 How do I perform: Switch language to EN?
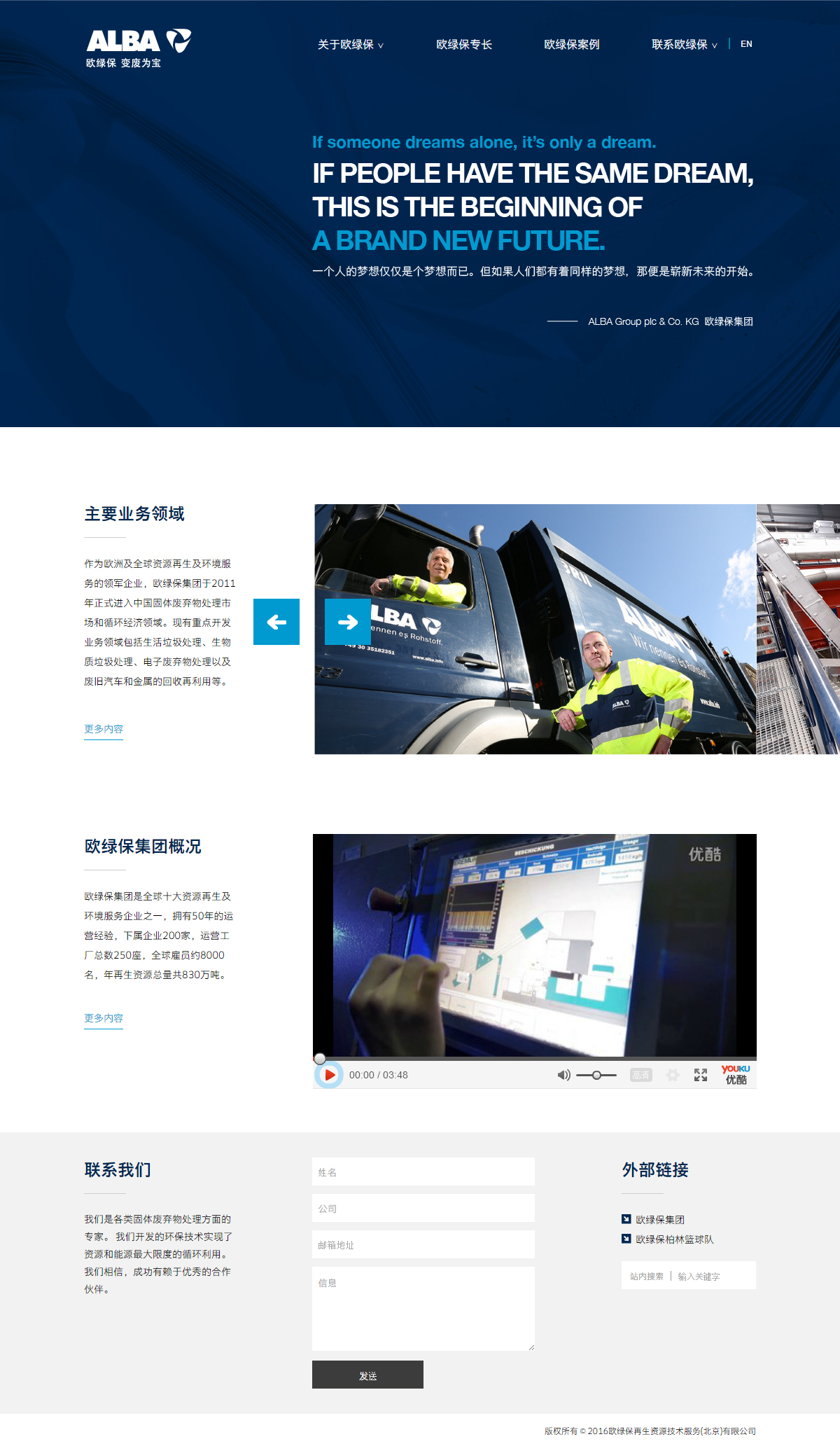tap(746, 44)
